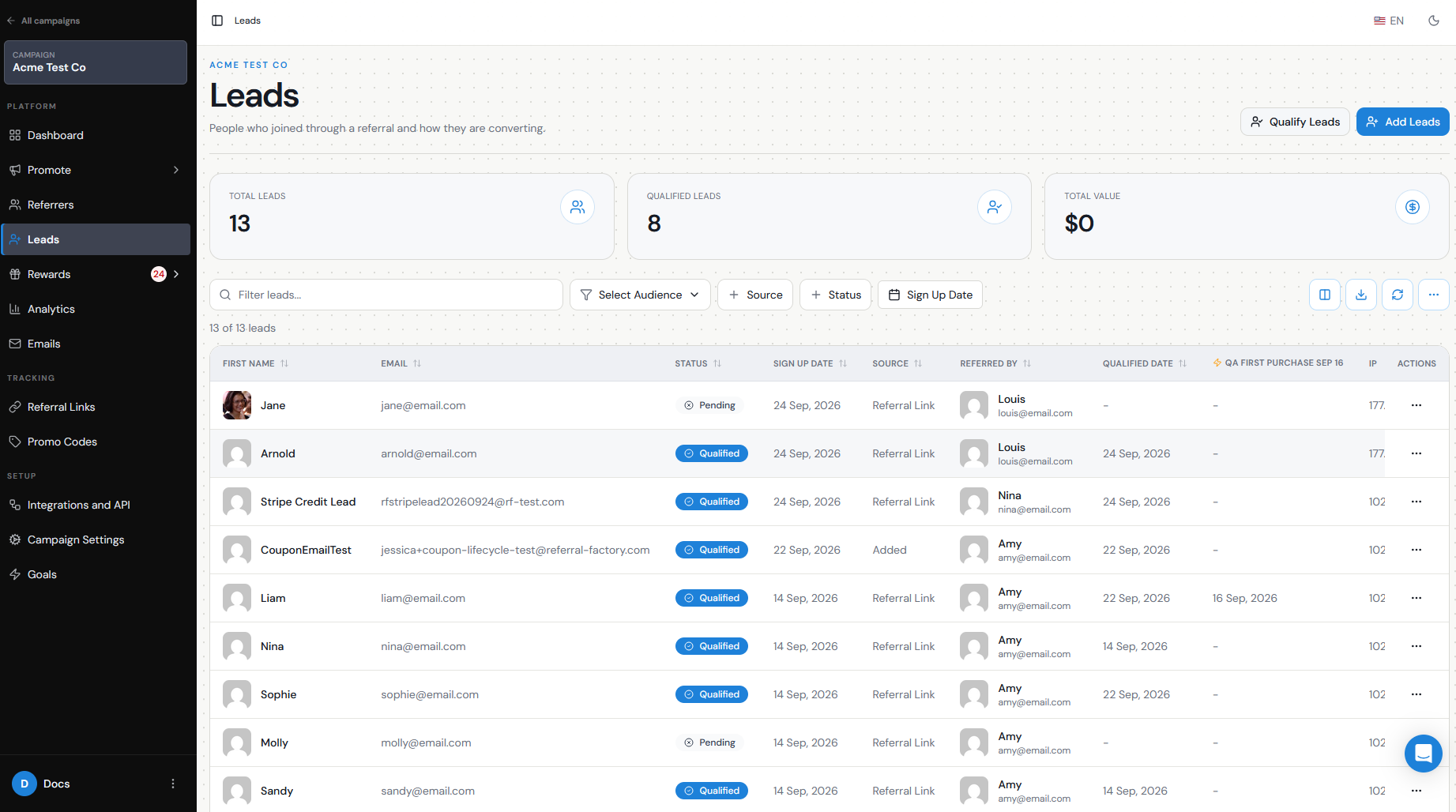Open actions menu for Arnold row

(1416, 453)
